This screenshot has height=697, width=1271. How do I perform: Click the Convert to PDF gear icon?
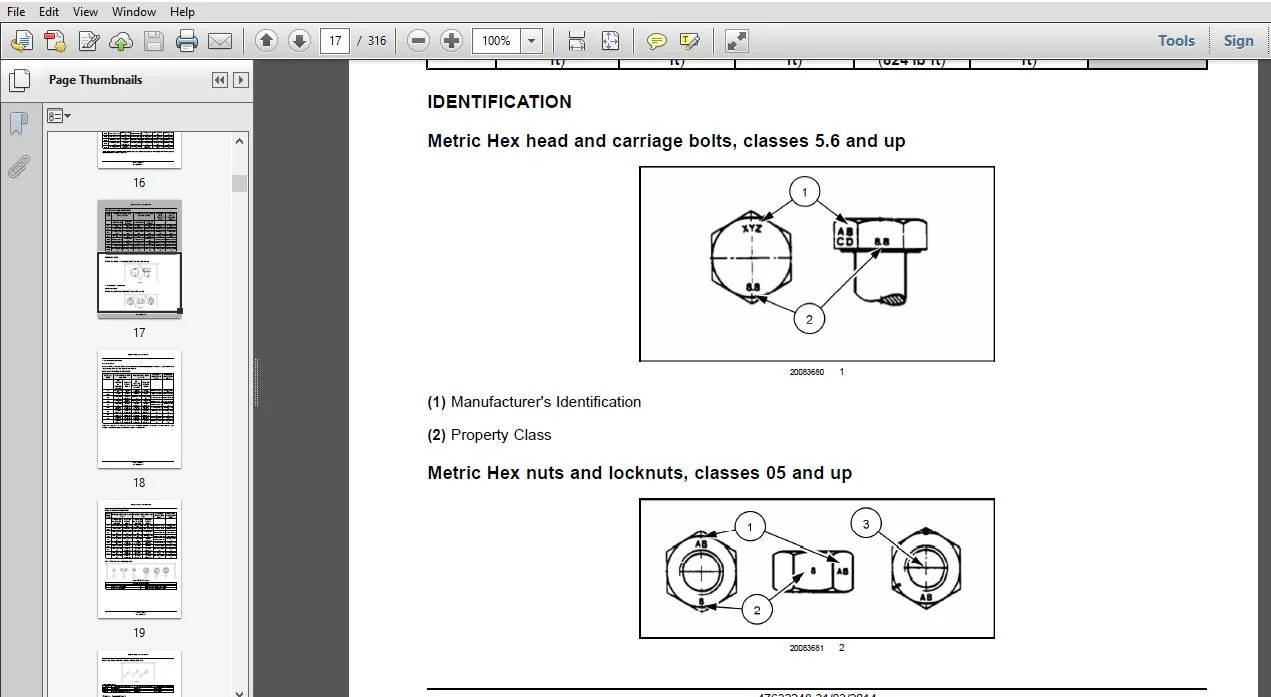(x=55, y=41)
